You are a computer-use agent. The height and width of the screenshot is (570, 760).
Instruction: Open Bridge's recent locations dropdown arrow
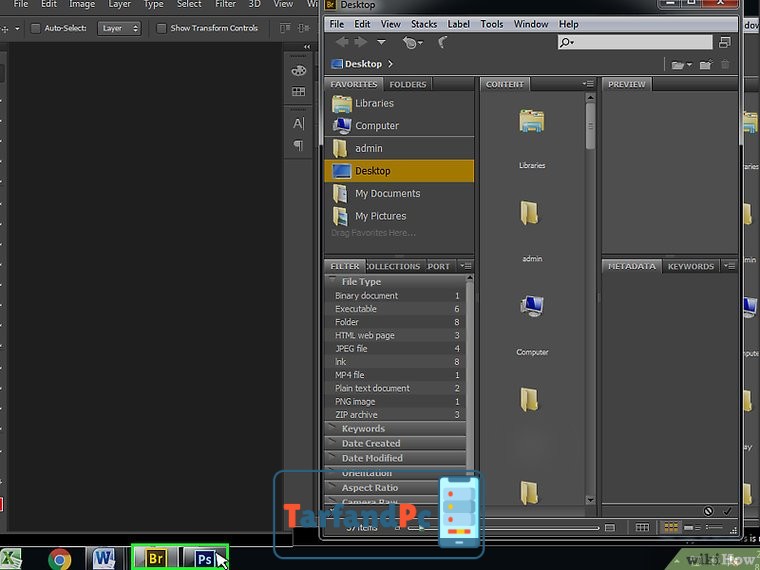point(381,43)
